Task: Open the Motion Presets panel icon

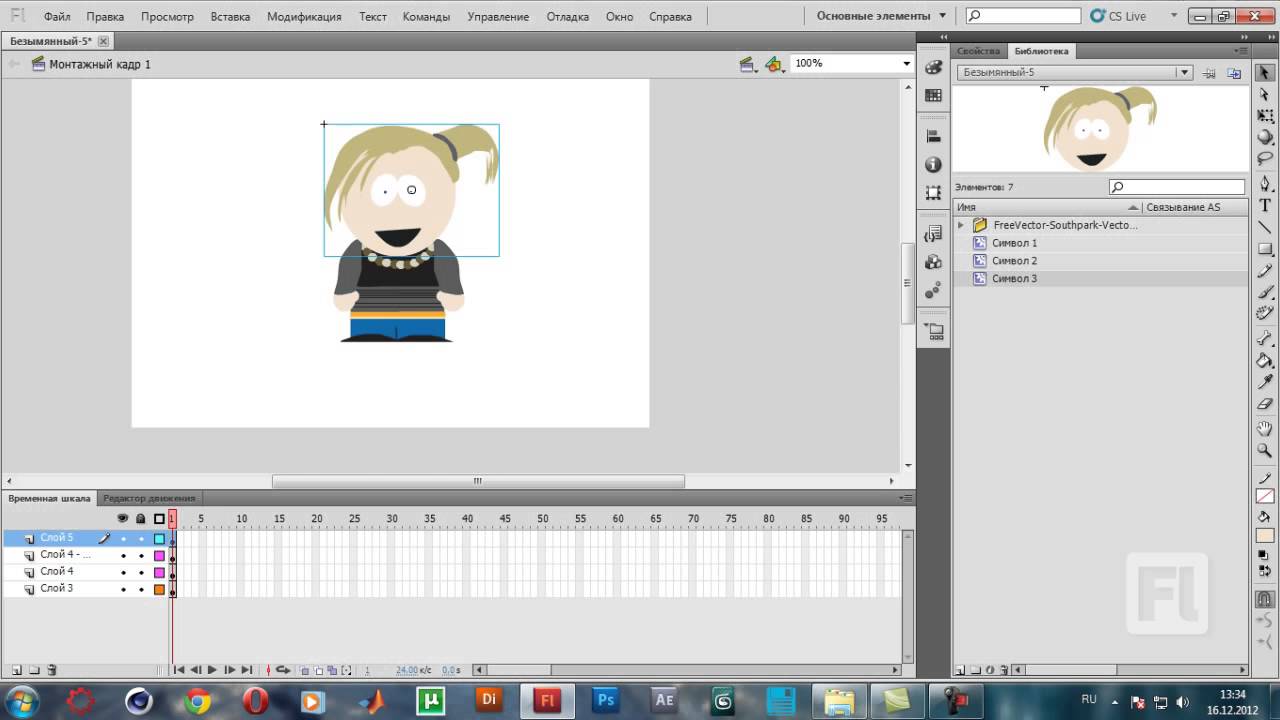Action: [x=933, y=290]
